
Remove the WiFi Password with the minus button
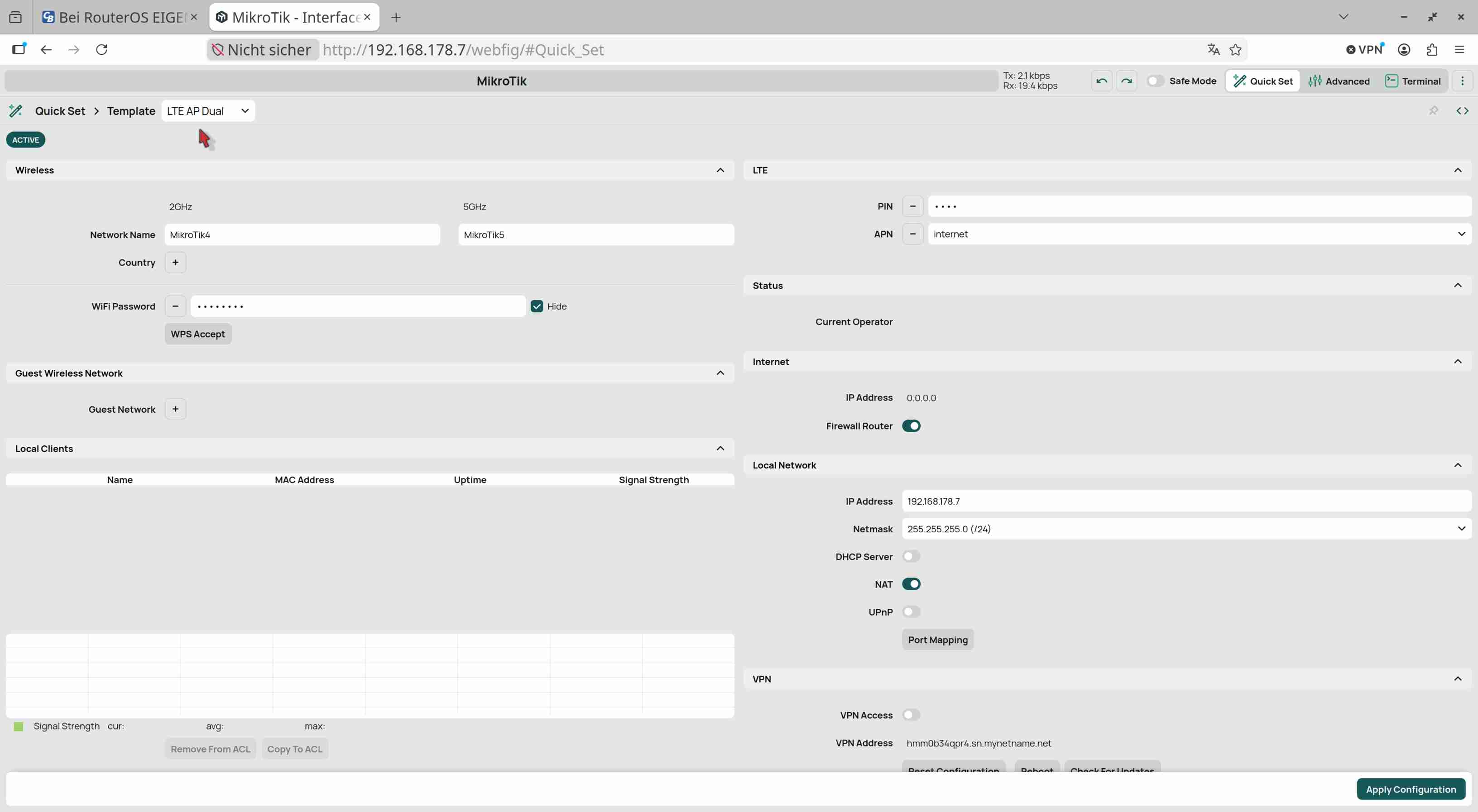[x=176, y=306]
